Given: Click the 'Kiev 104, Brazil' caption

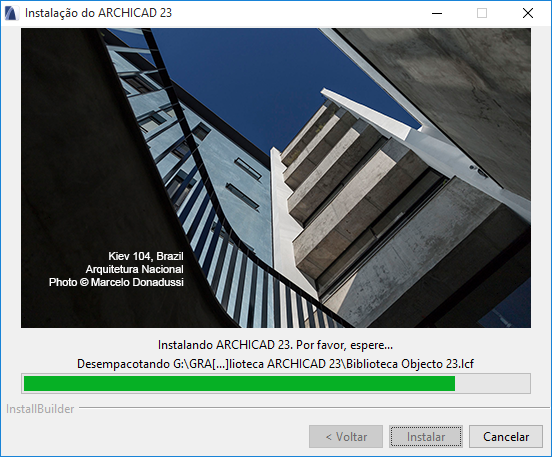Looking at the screenshot, I should 146,256.
